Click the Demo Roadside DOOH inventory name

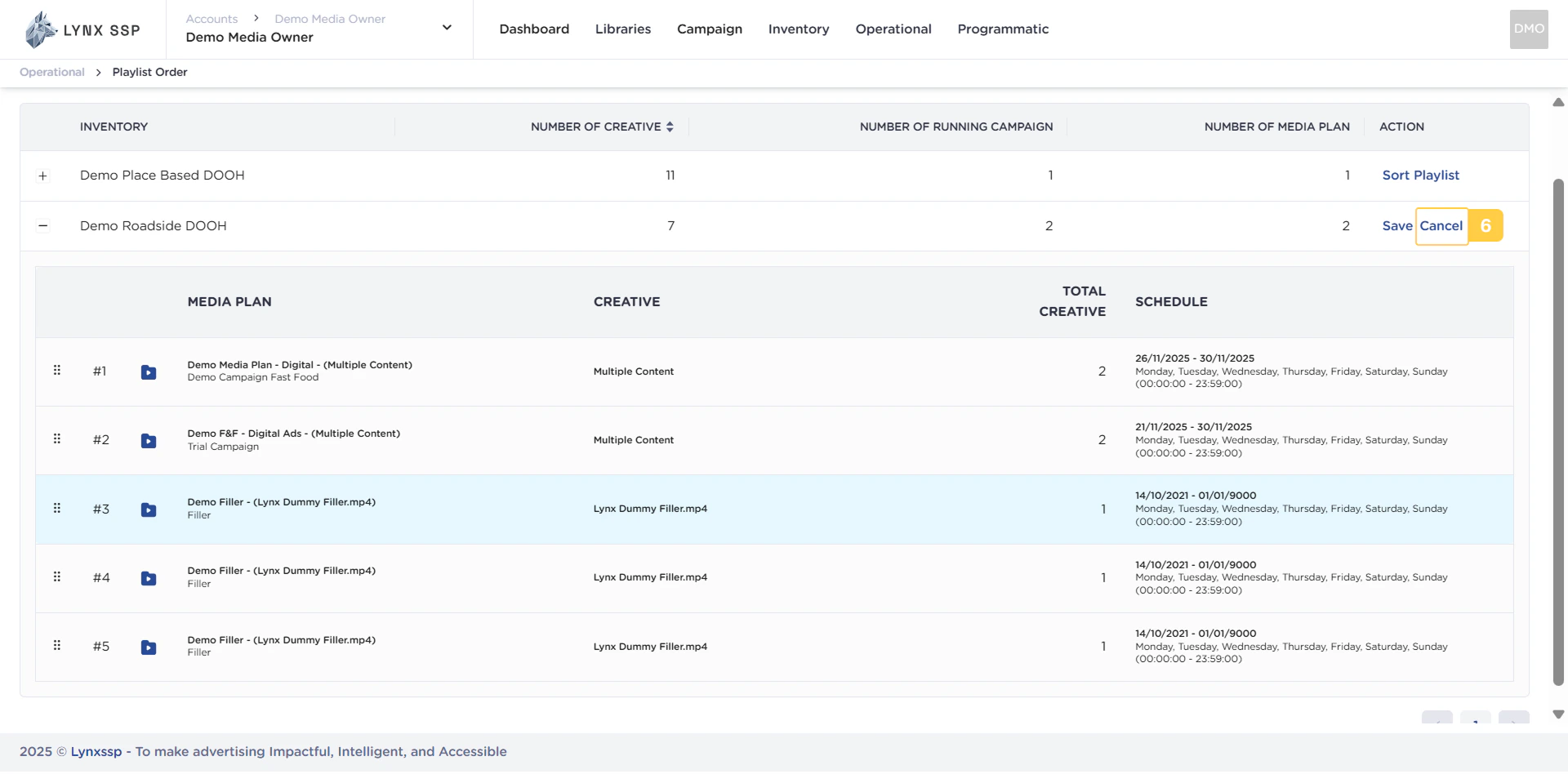(154, 226)
